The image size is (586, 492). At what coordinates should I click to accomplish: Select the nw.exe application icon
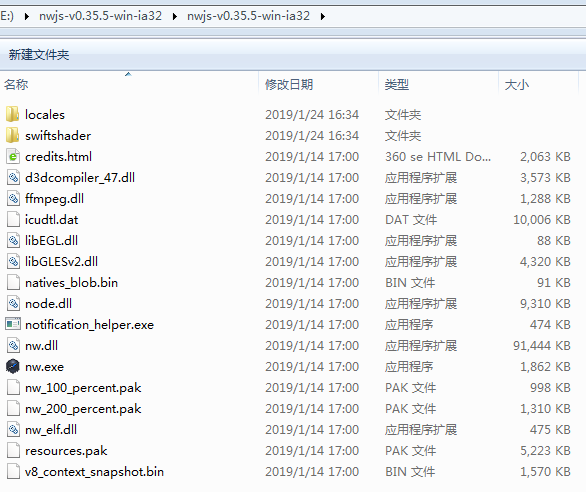[13, 366]
